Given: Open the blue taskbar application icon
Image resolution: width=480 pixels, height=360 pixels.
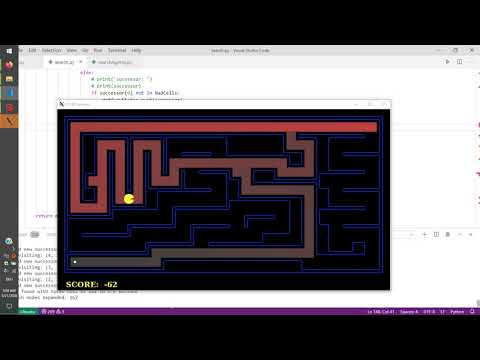Looking at the screenshot, I should click(9, 93).
